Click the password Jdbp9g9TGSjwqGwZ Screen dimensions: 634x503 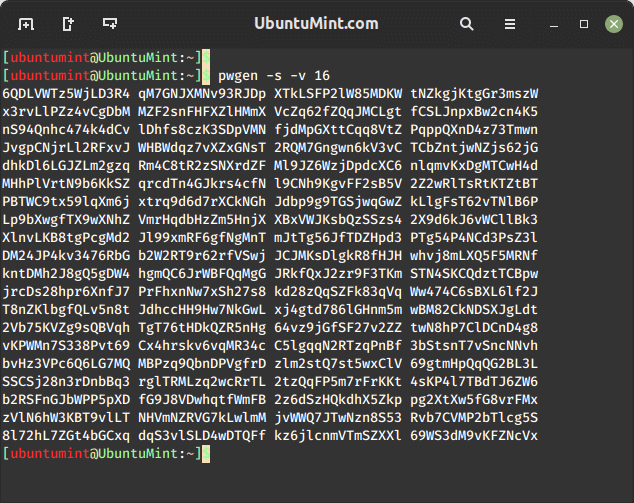click(x=338, y=202)
